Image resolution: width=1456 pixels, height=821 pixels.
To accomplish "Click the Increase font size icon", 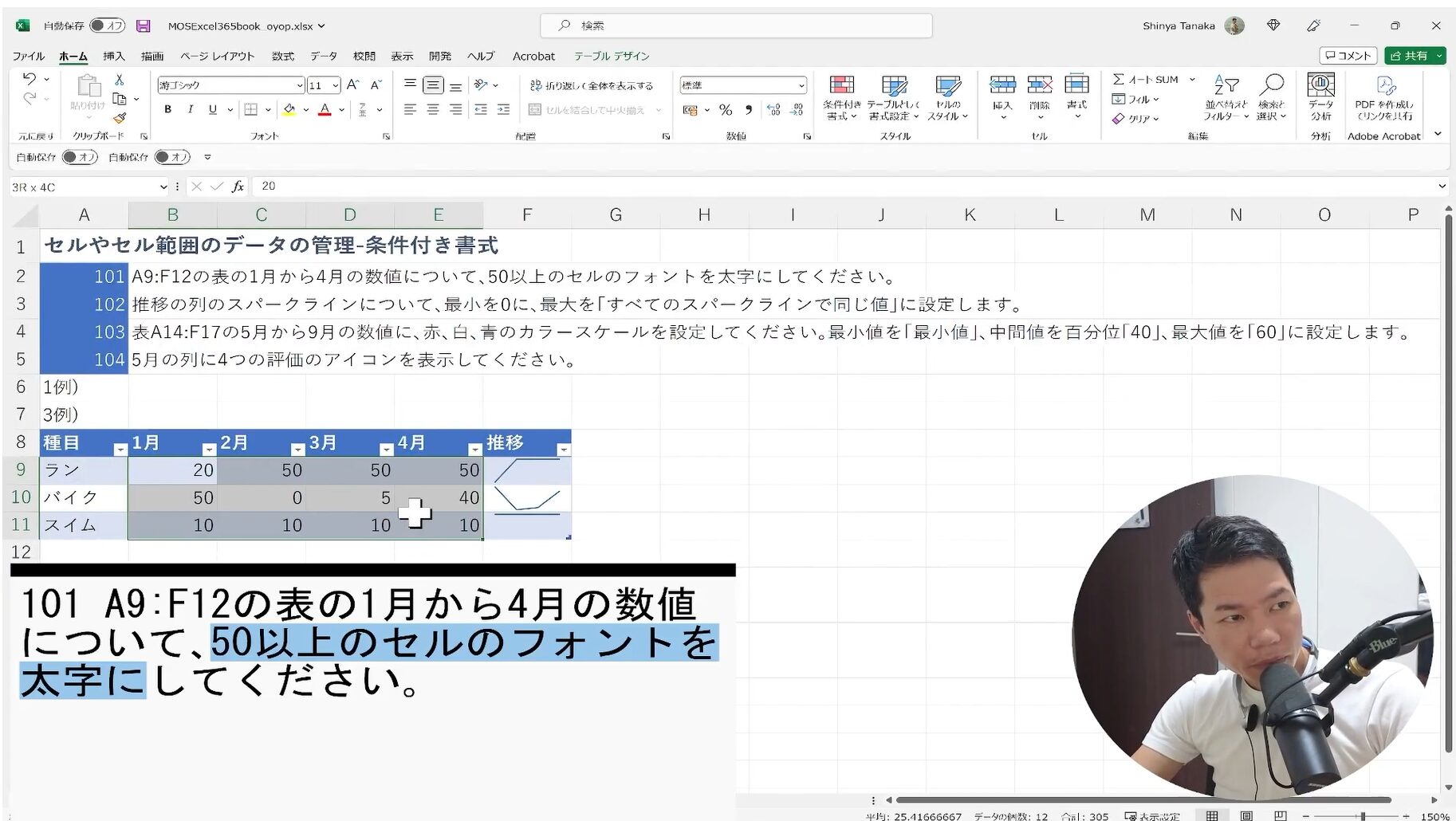I will click(x=353, y=84).
